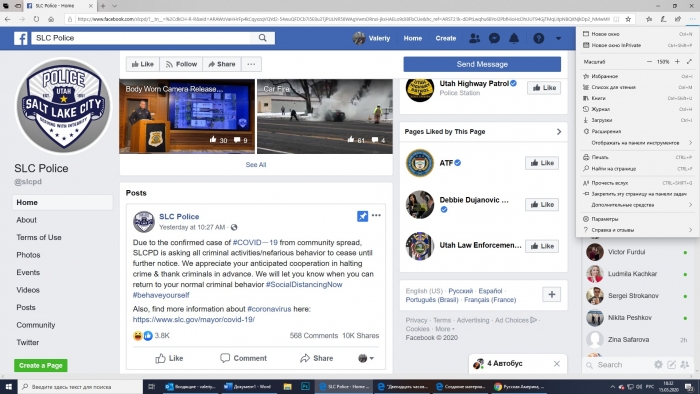Open Журнал menu entry
This screenshot has height=394, width=700.
638,109
